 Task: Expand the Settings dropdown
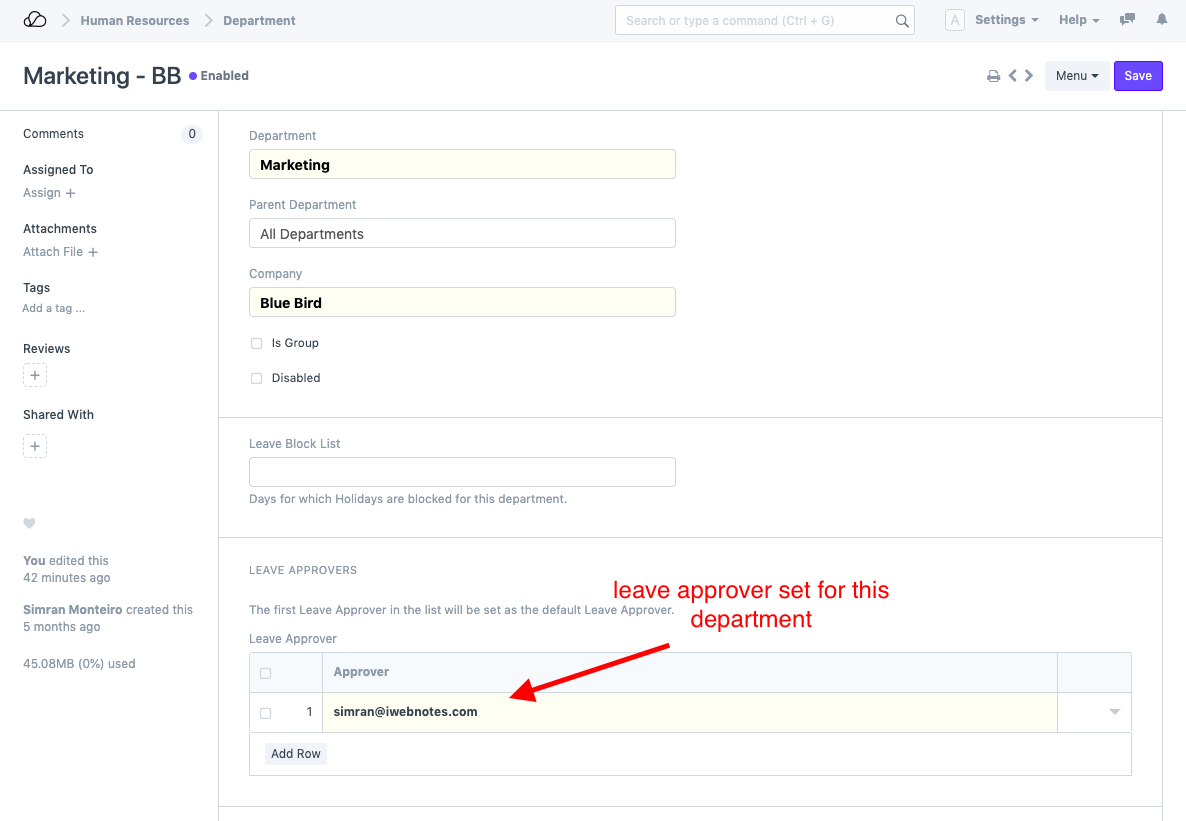[1005, 20]
